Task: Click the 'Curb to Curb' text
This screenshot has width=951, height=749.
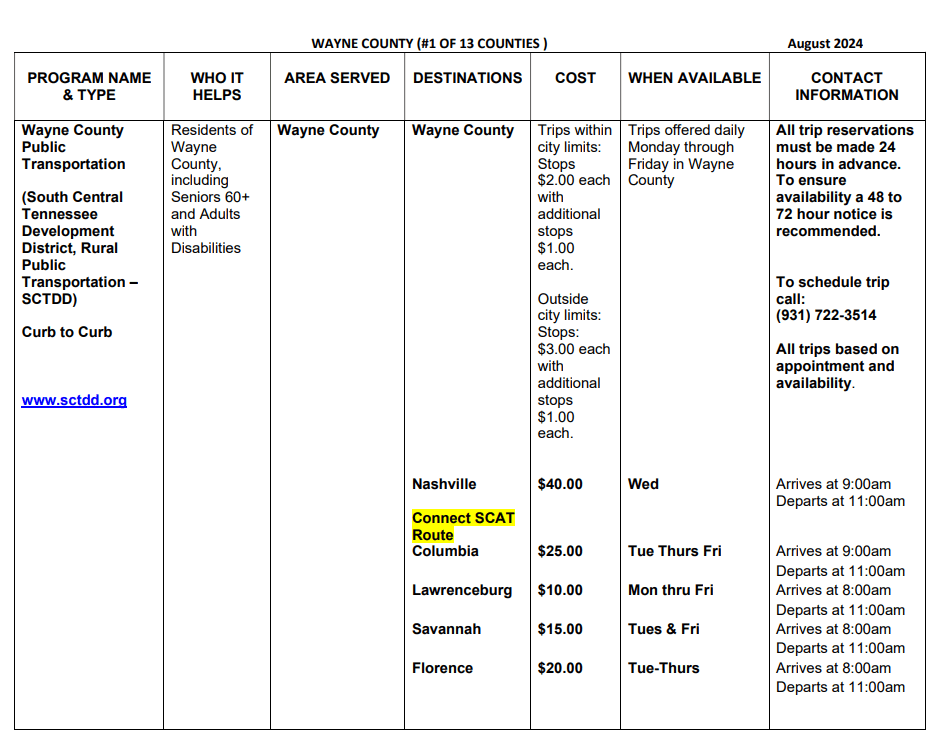Action: 67,332
